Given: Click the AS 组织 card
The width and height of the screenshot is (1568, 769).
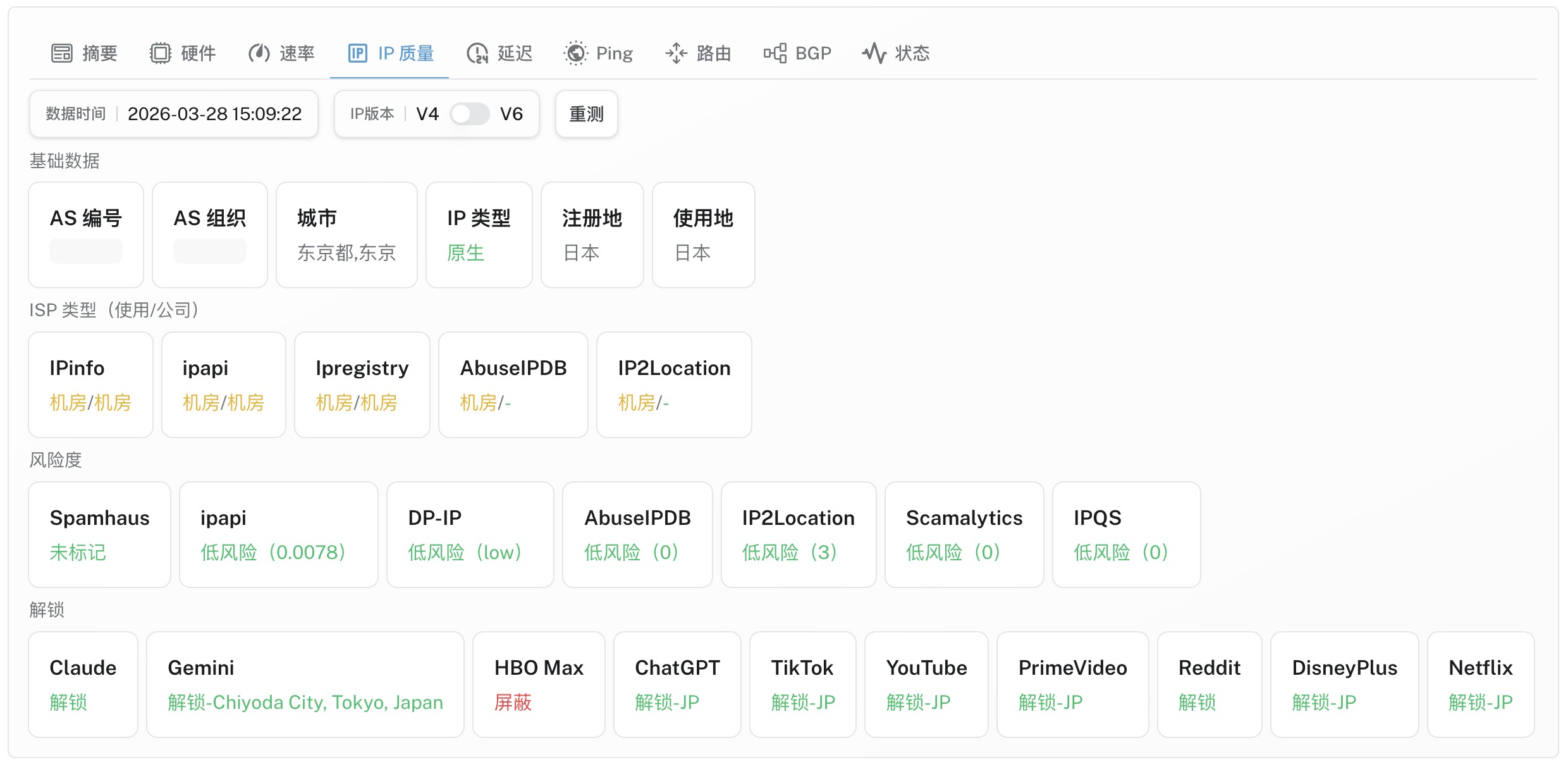Looking at the screenshot, I should 210,235.
